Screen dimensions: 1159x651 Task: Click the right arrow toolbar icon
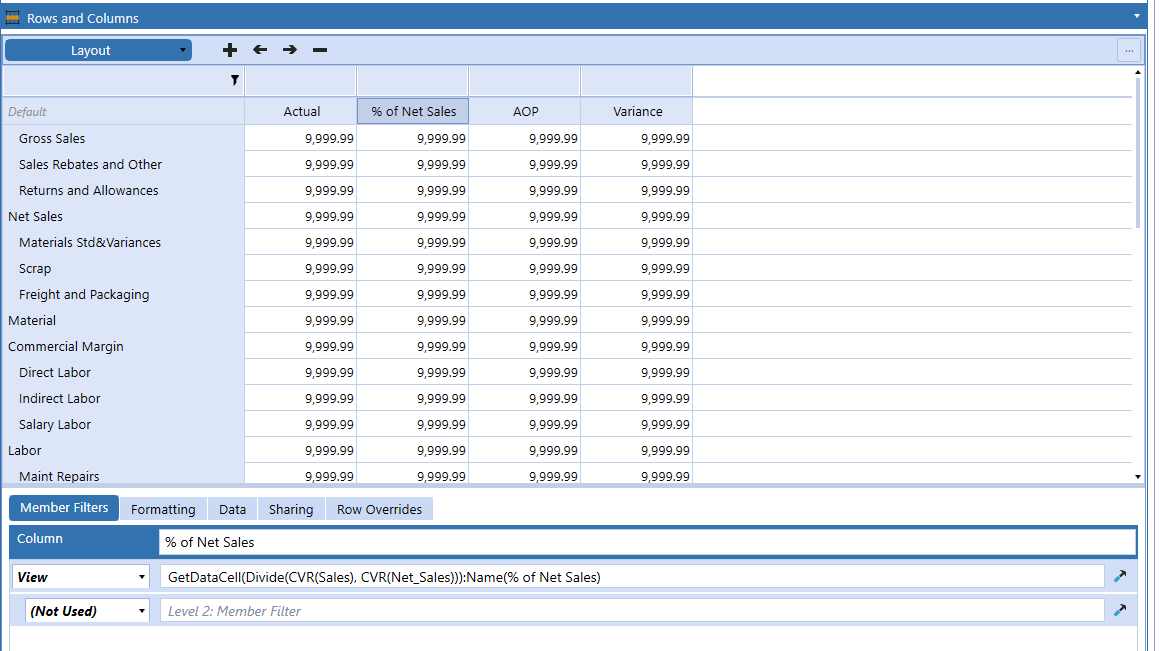pos(289,49)
